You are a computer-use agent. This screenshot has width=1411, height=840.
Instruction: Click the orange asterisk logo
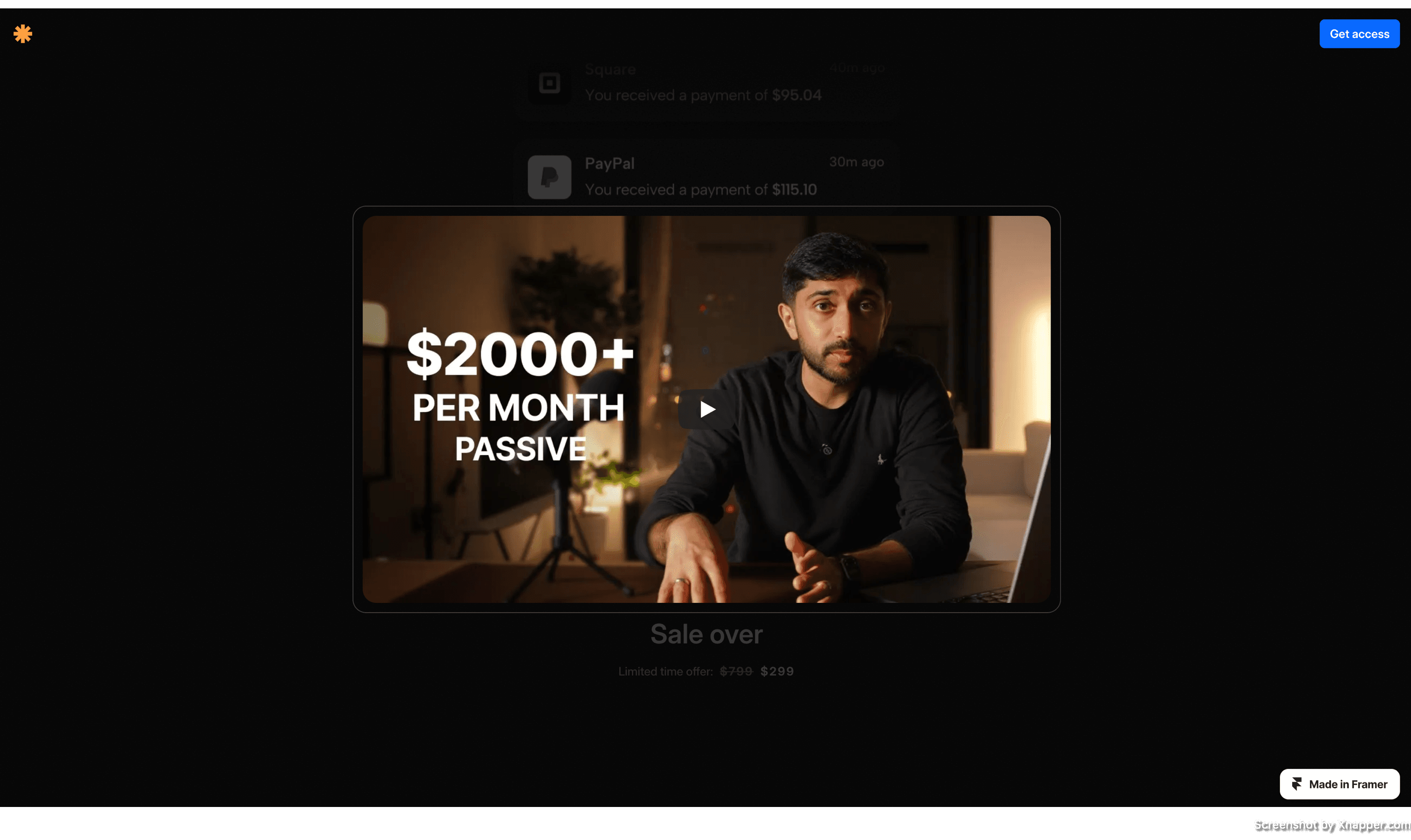pyautogui.click(x=23, y=34)
